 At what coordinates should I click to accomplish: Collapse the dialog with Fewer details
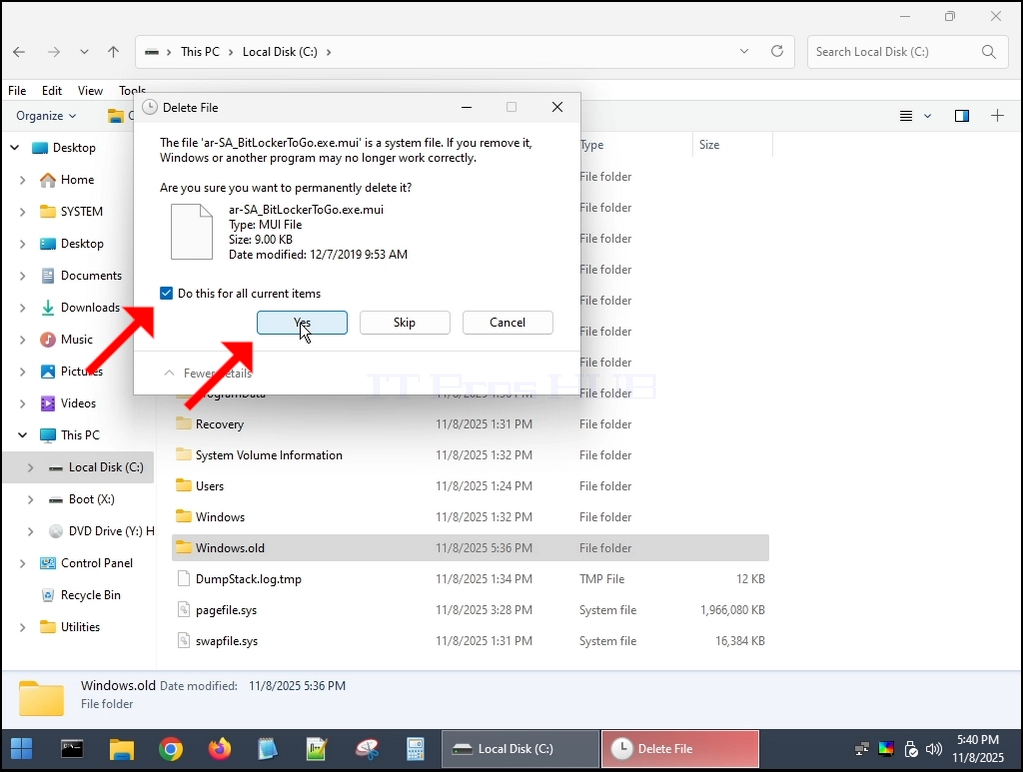[x=207, y=373]
